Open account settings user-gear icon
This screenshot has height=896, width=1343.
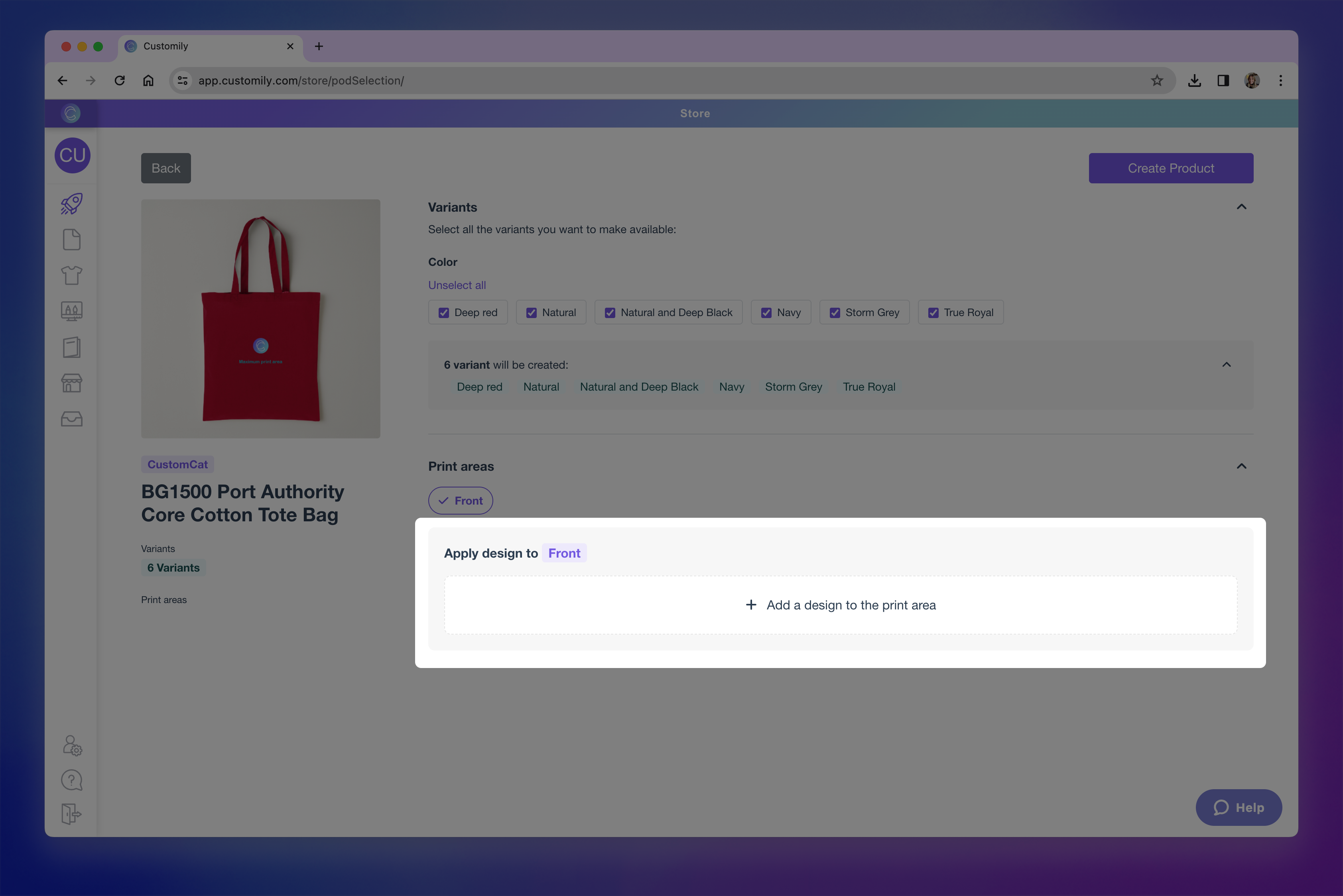click(72, 745)
